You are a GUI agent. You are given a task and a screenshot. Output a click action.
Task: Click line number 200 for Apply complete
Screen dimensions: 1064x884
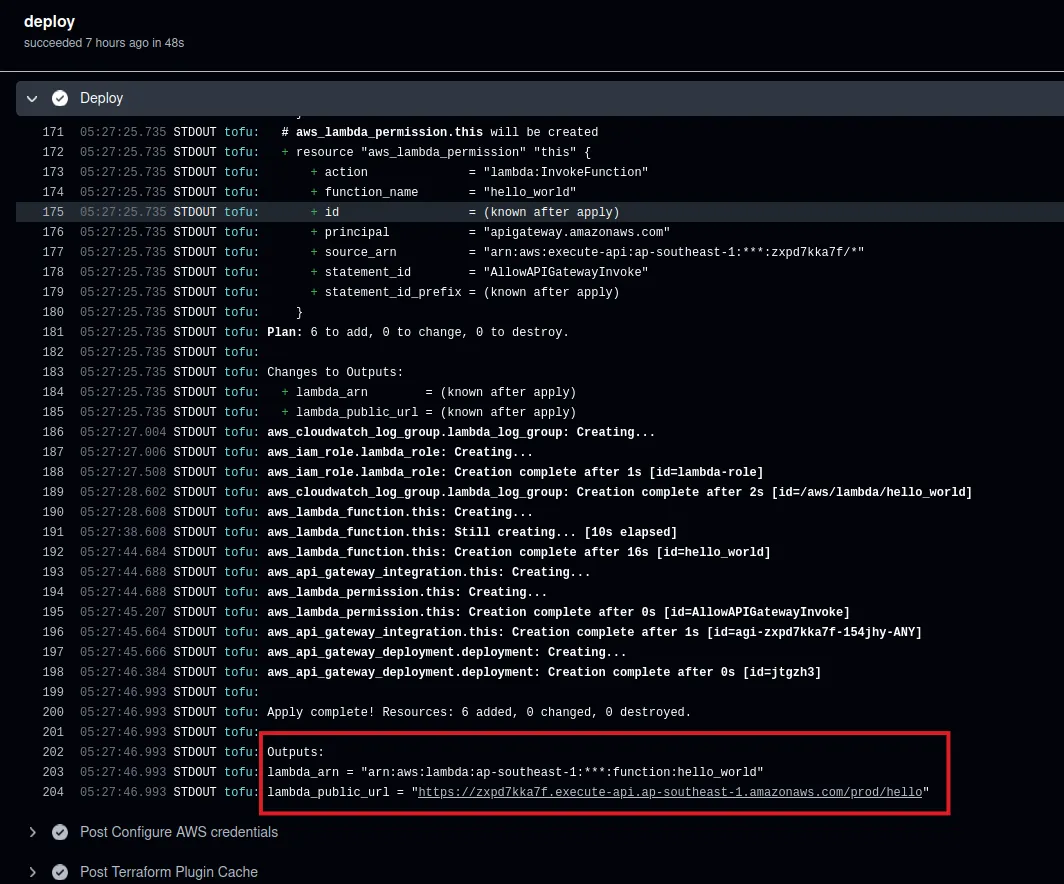(x=53, y=712)
